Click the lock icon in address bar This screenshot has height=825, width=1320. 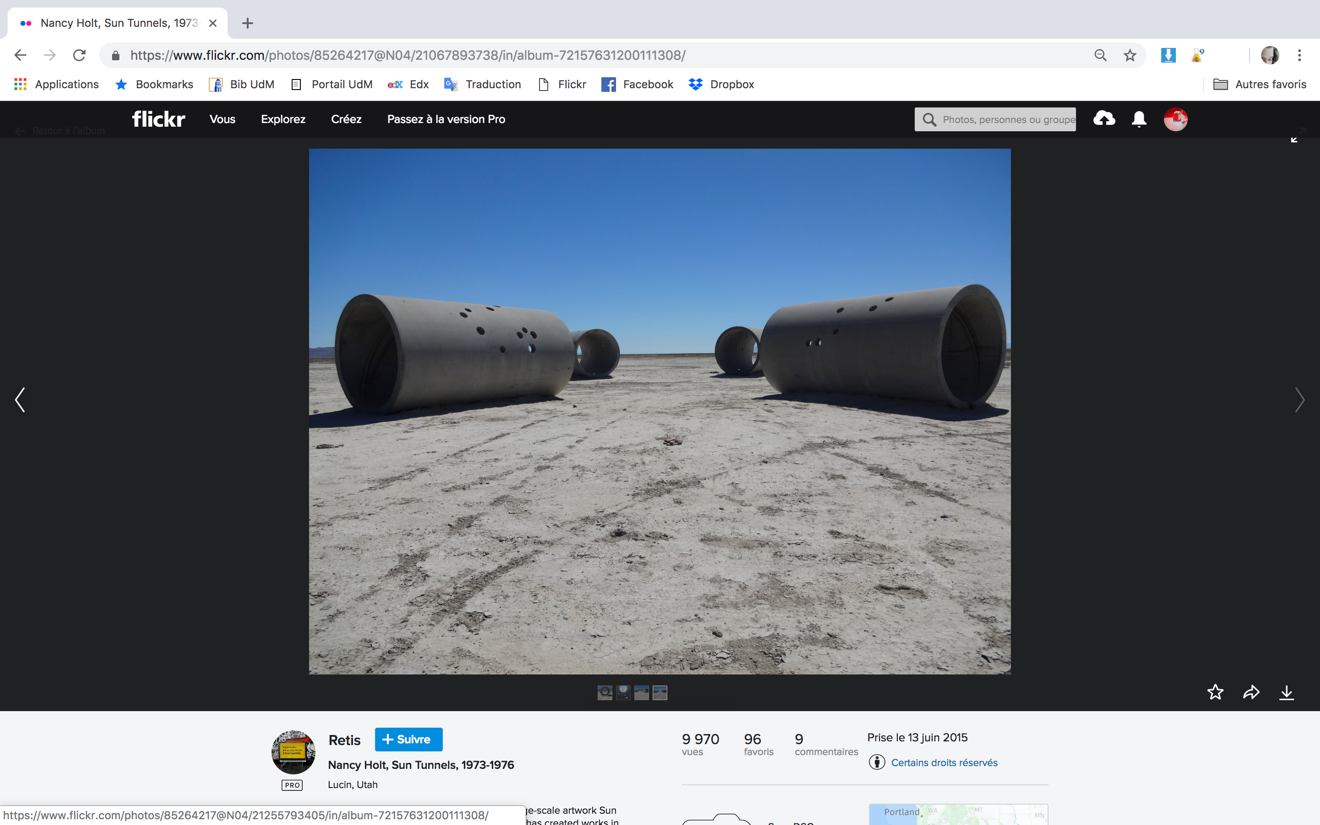coord(115,55)
